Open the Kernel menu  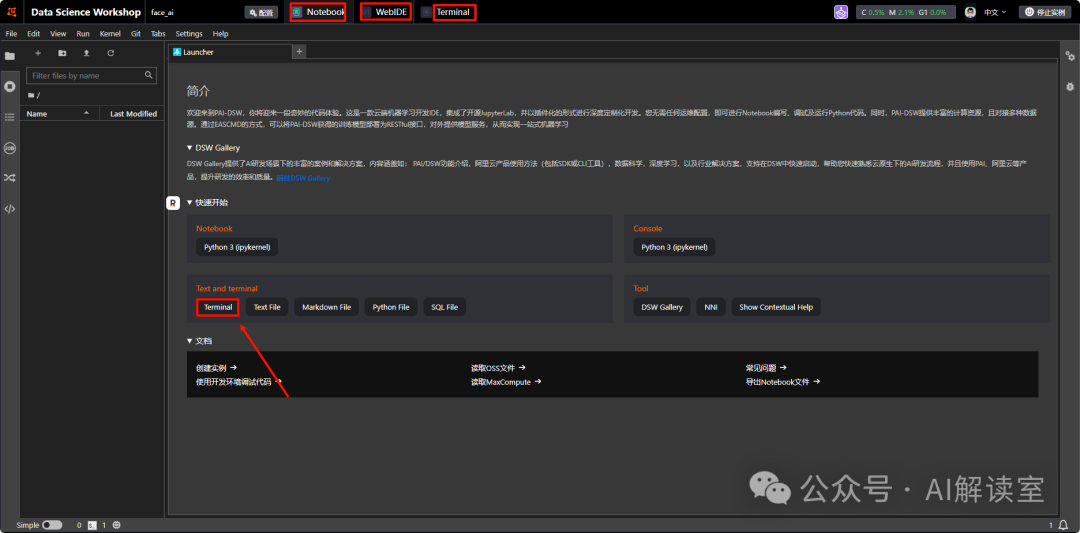pos(110,34)
